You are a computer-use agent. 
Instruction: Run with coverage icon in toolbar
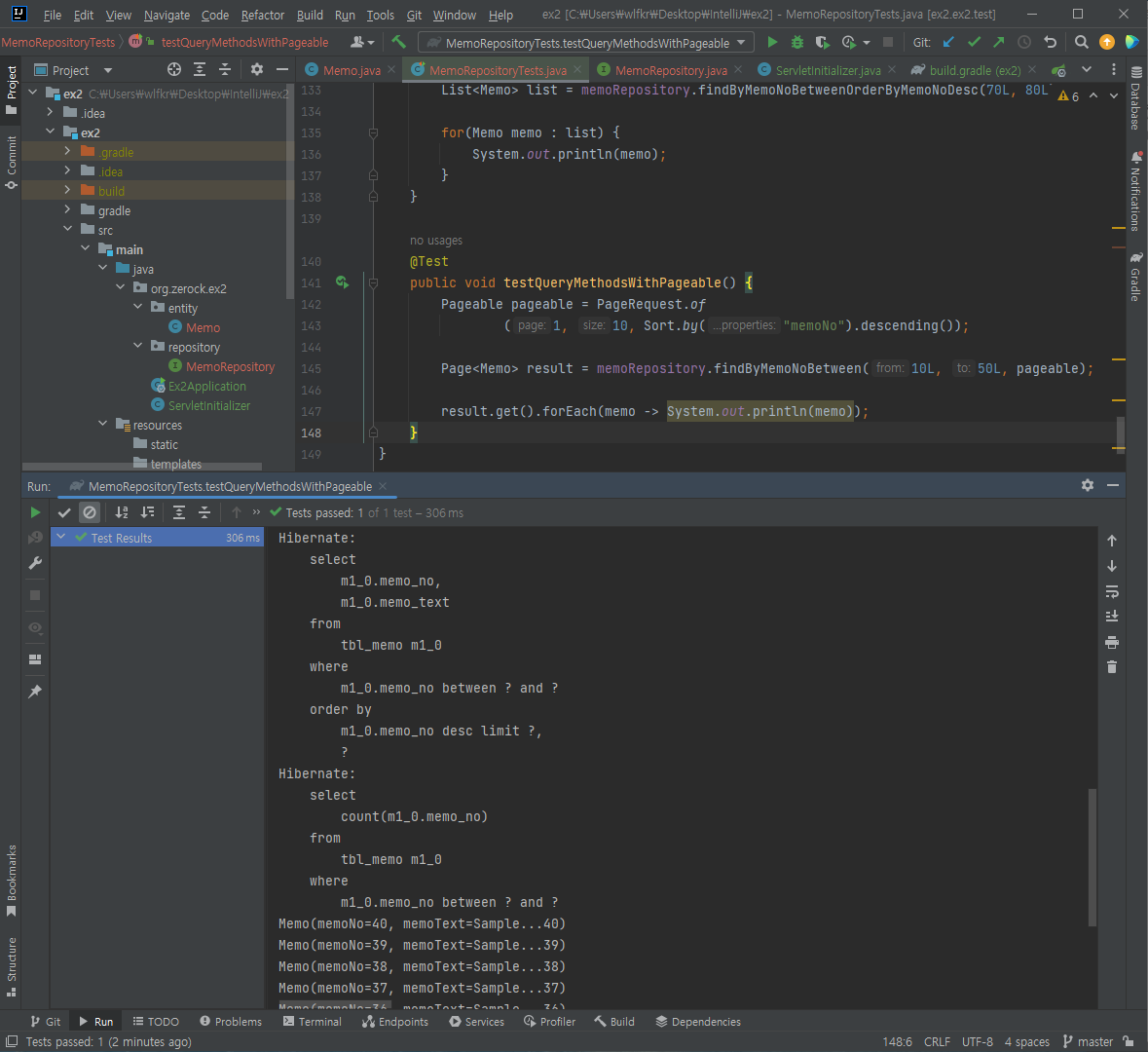click(822, 43)
